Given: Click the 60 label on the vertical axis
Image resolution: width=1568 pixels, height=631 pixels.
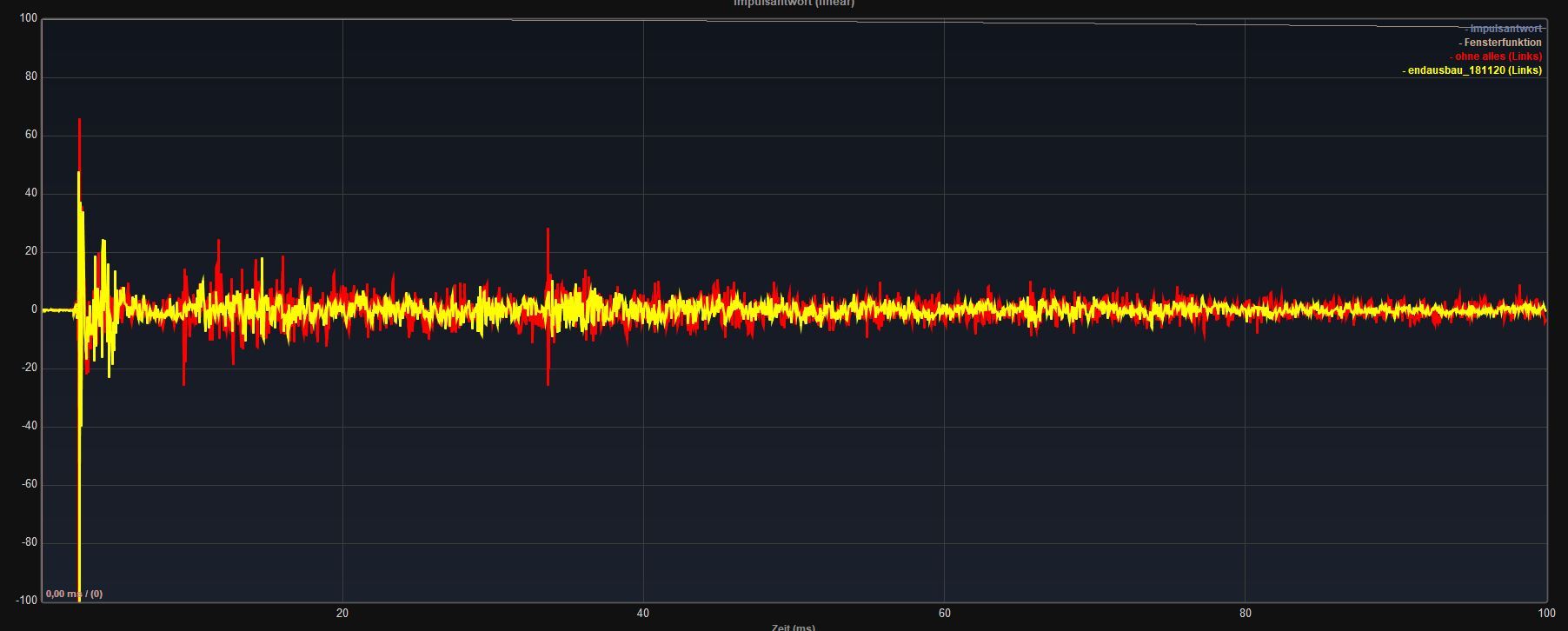Looking at the screenshot, I should [x=30, y=135].
